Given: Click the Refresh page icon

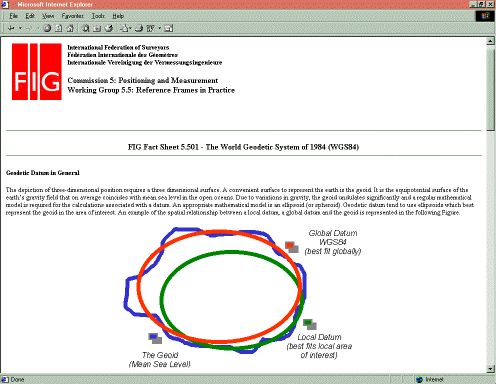Looking at the screenshot, I should 58,28.
